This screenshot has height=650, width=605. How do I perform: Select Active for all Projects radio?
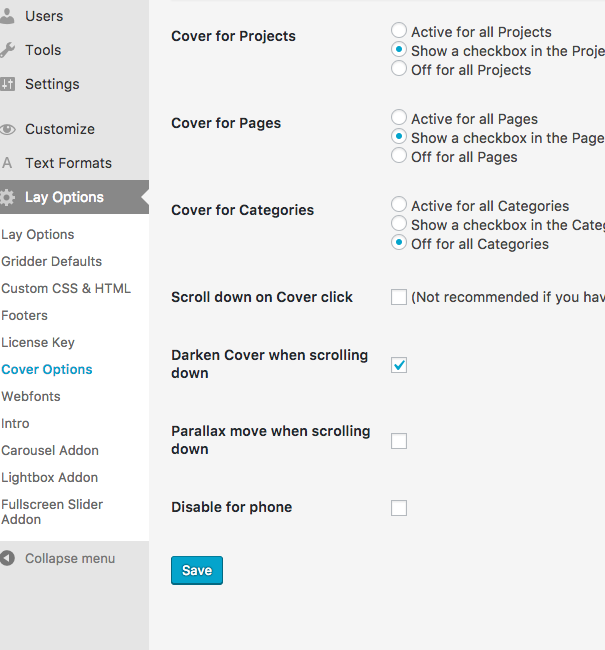coord(399,32)
